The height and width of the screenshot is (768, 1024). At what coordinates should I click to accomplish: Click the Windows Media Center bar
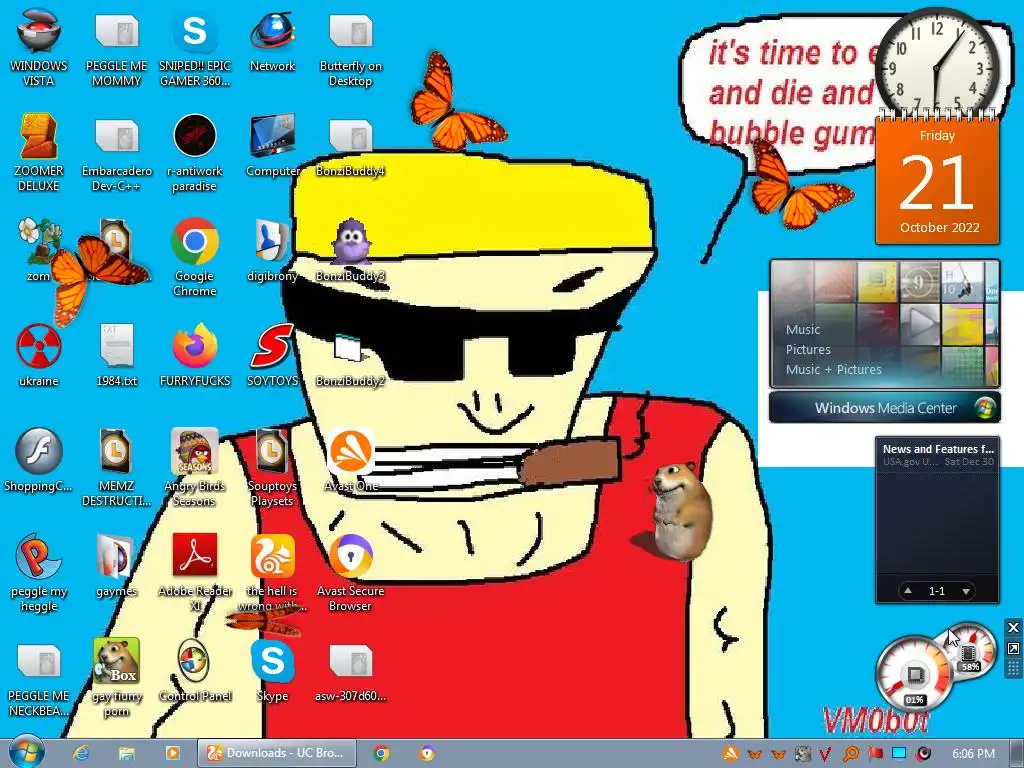click(884, 408)
